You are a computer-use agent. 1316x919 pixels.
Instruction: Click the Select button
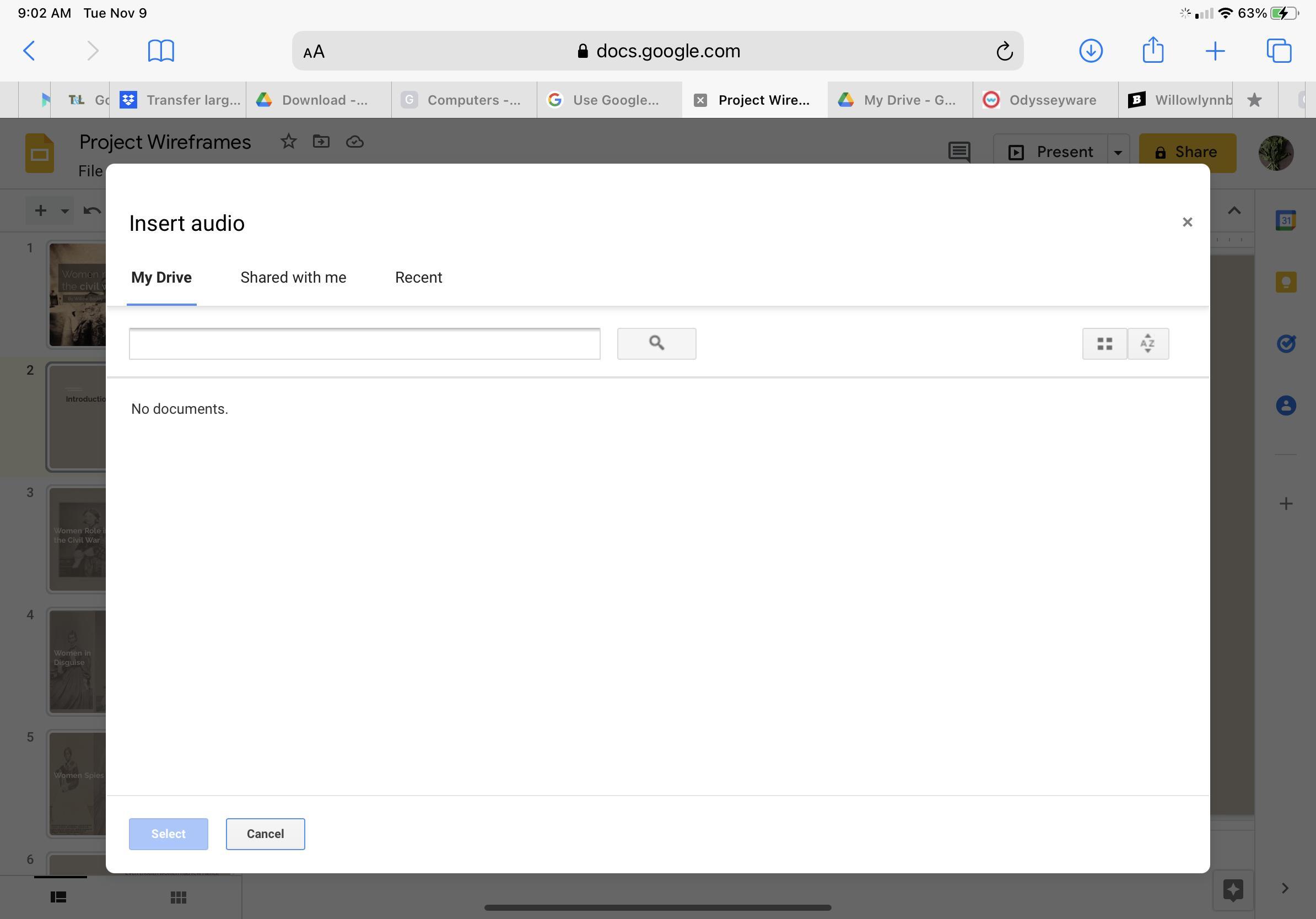168,834
